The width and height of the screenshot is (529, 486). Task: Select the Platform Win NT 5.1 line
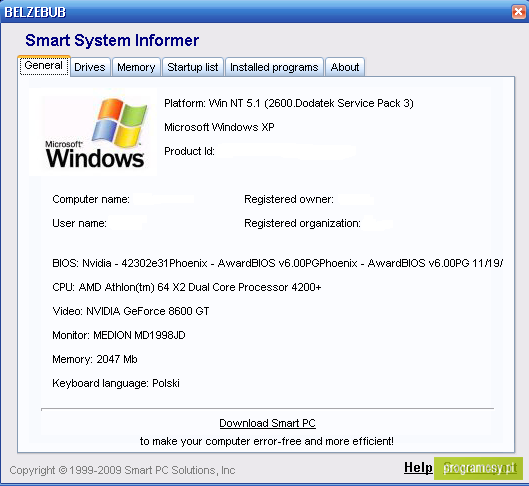[289, 103]
